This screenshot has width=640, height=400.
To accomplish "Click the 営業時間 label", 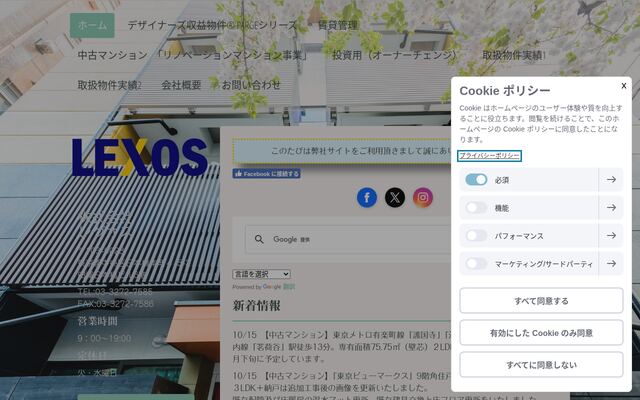I will tap(98, 321).
